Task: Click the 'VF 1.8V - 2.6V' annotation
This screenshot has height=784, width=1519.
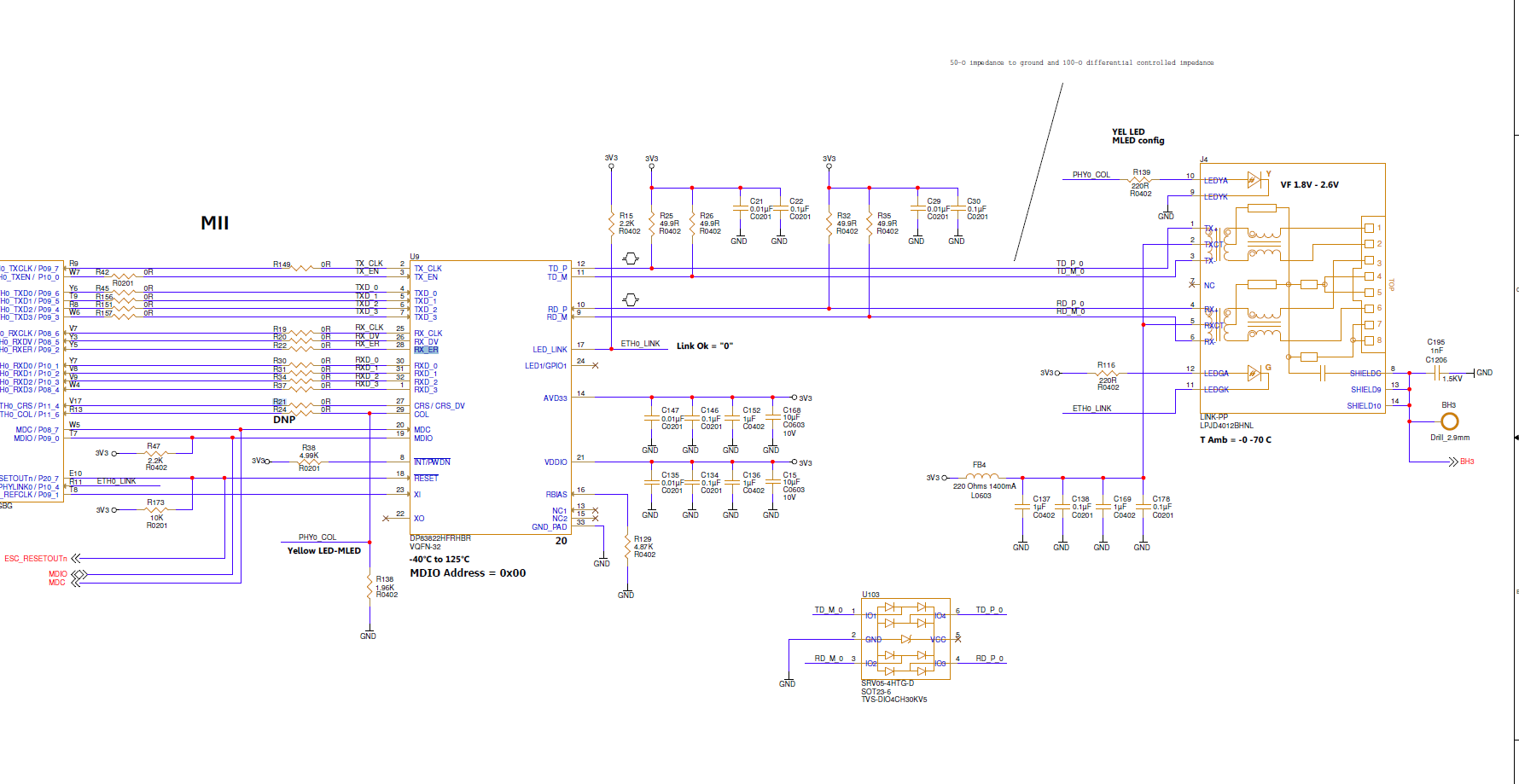Action: [1309, 185]
